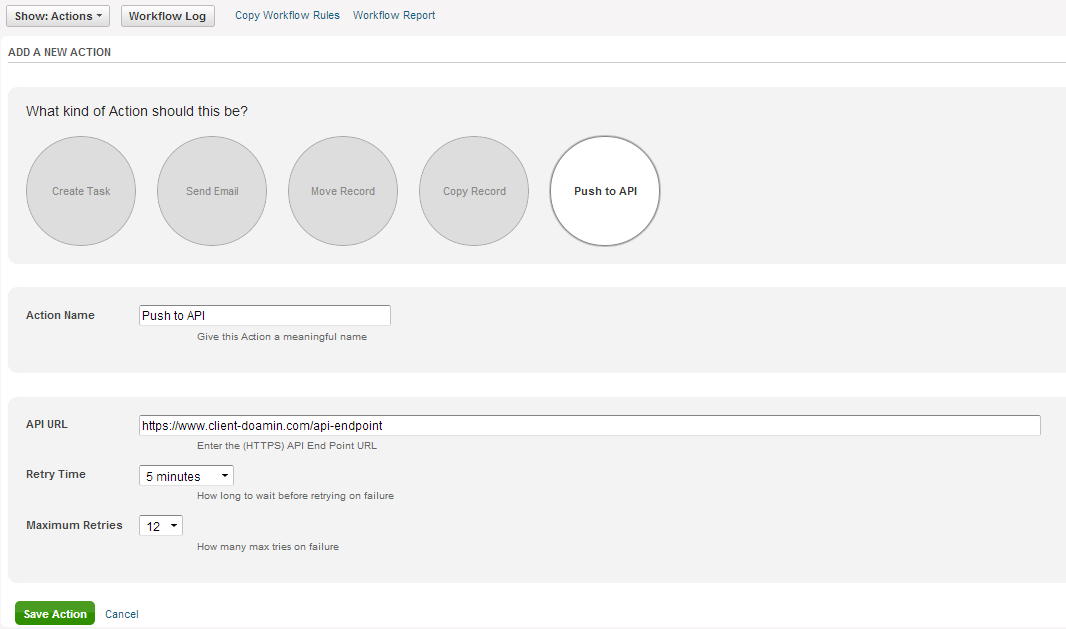
Task: Click the 'ADD A NEW ACTION' heading
Action: tap(59, 52)
